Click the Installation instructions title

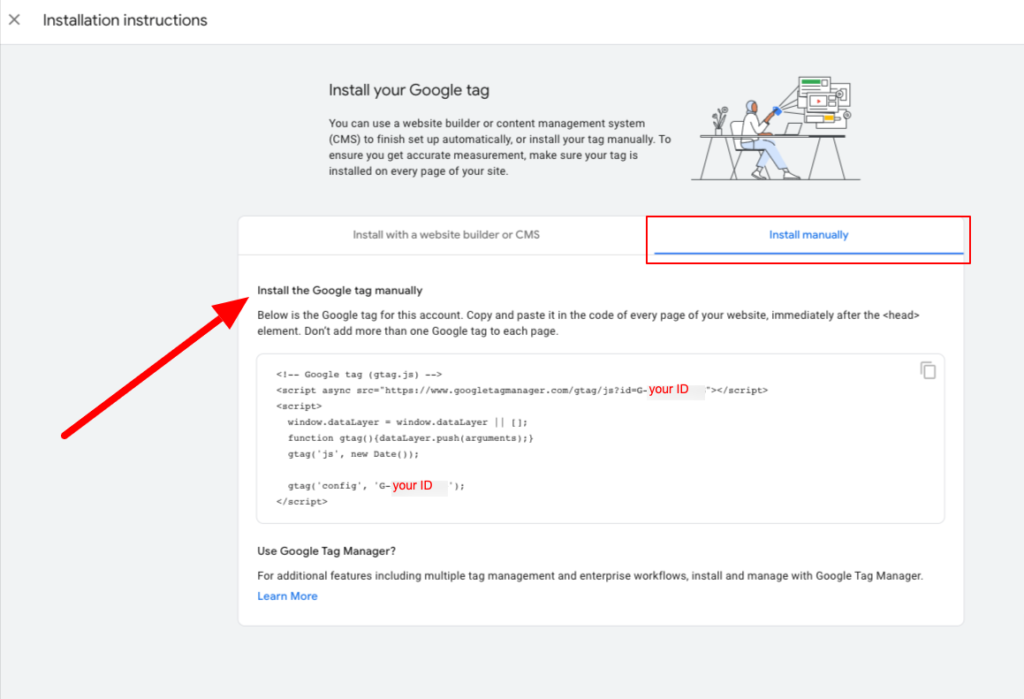125,20
